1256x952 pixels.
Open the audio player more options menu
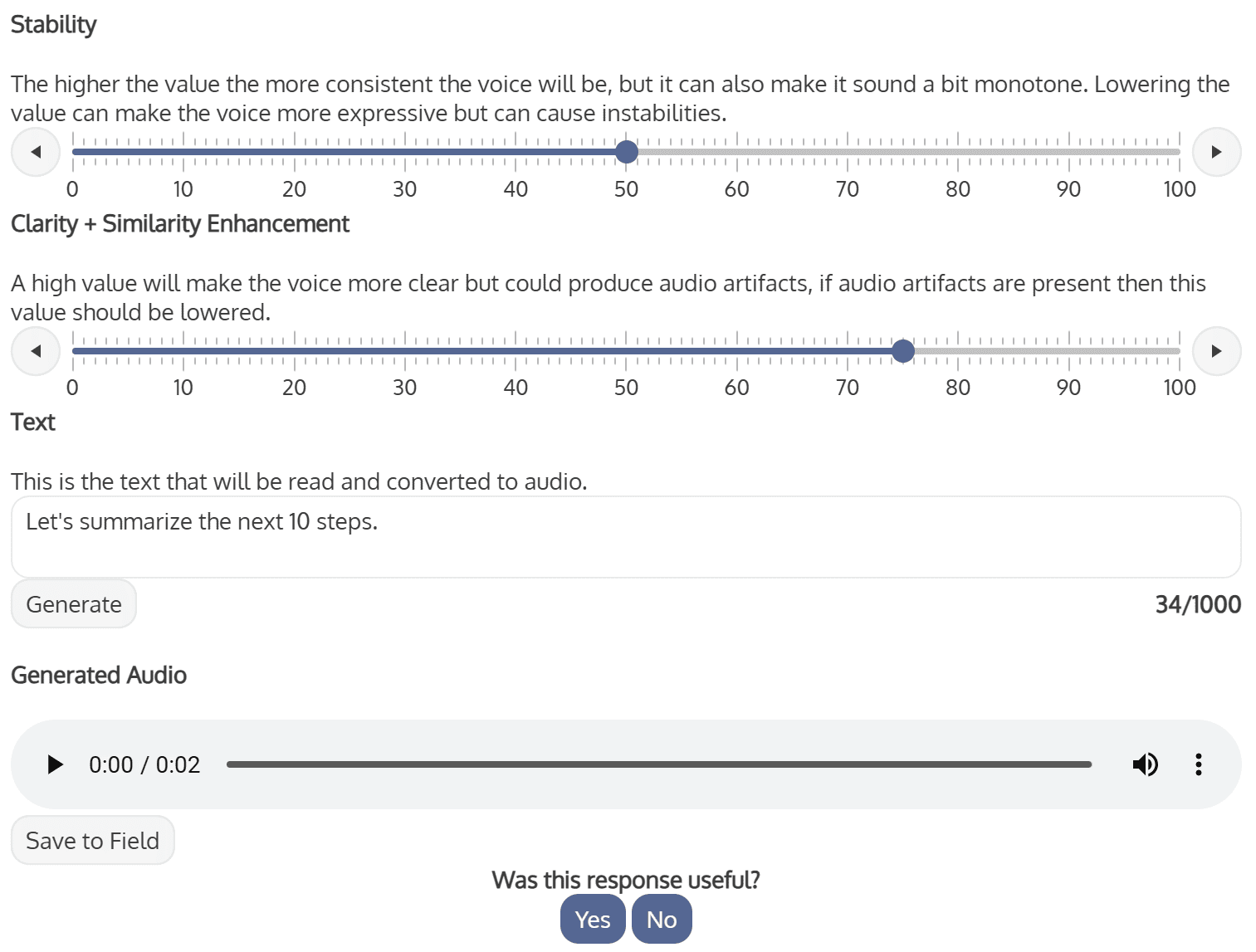(1198, 764)
